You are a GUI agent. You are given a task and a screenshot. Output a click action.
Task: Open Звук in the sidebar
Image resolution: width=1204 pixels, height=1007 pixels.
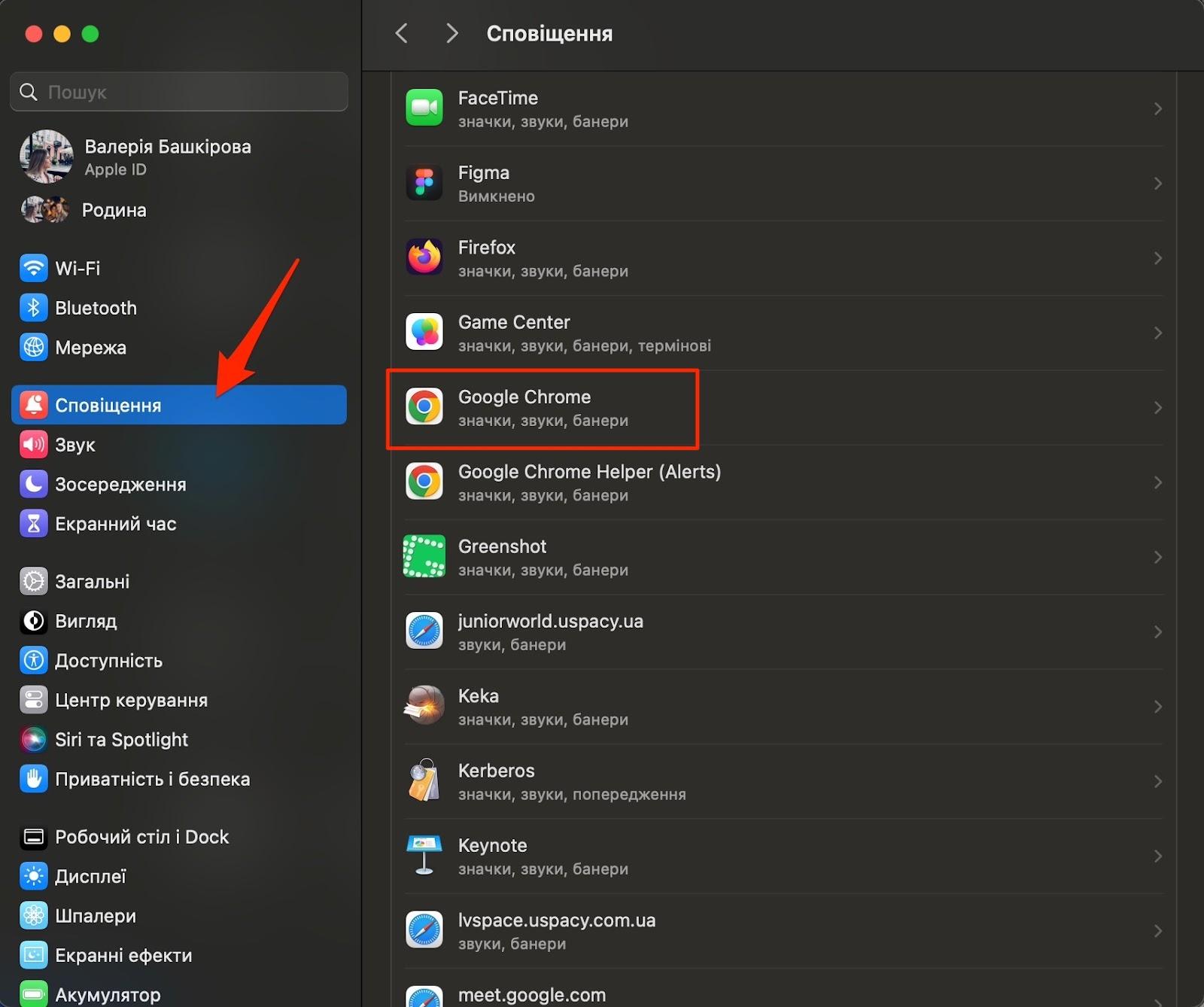pos(75,445)
